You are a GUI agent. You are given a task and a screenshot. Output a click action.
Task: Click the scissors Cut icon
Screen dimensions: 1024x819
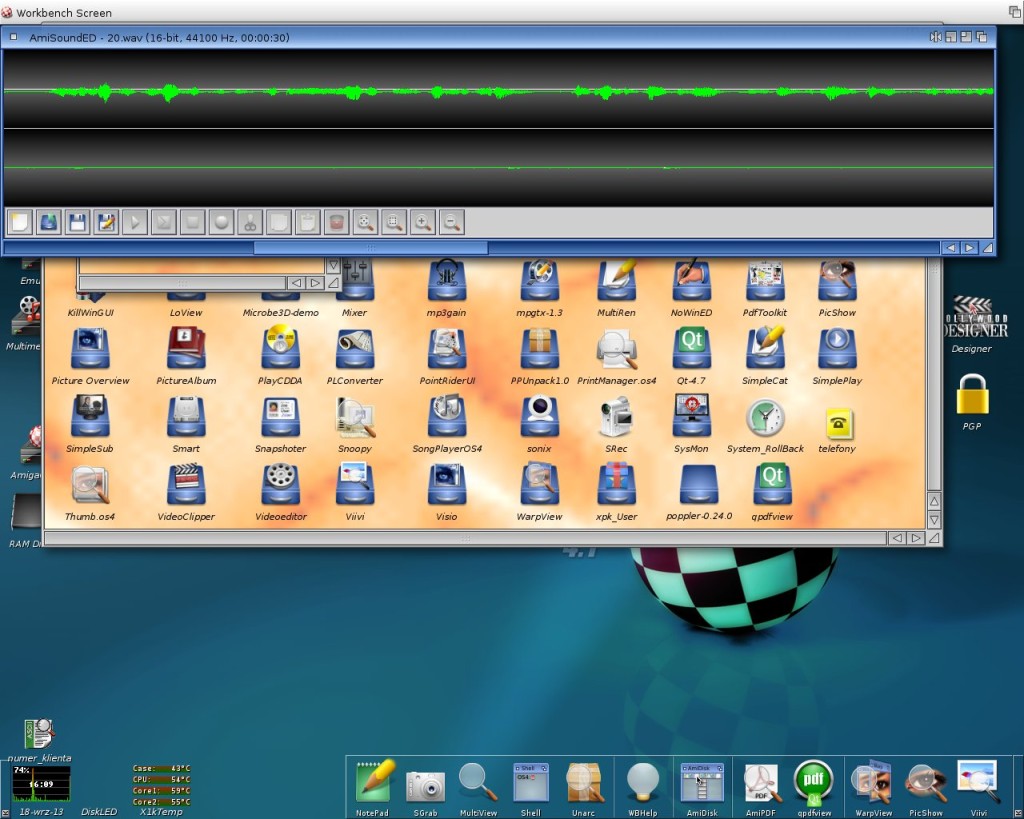249,223
